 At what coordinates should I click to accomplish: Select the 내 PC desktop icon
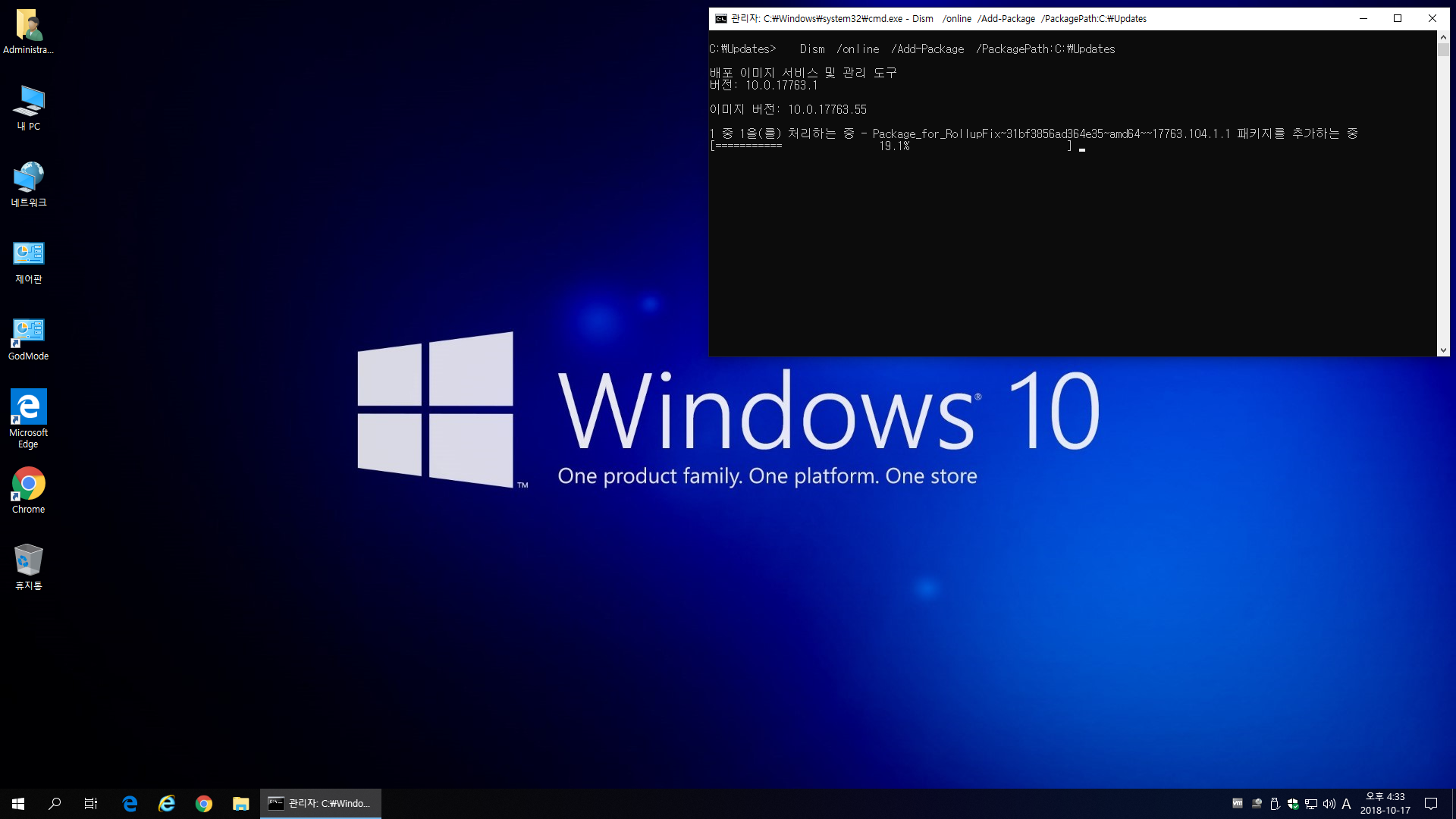click(x=28, y=108)
